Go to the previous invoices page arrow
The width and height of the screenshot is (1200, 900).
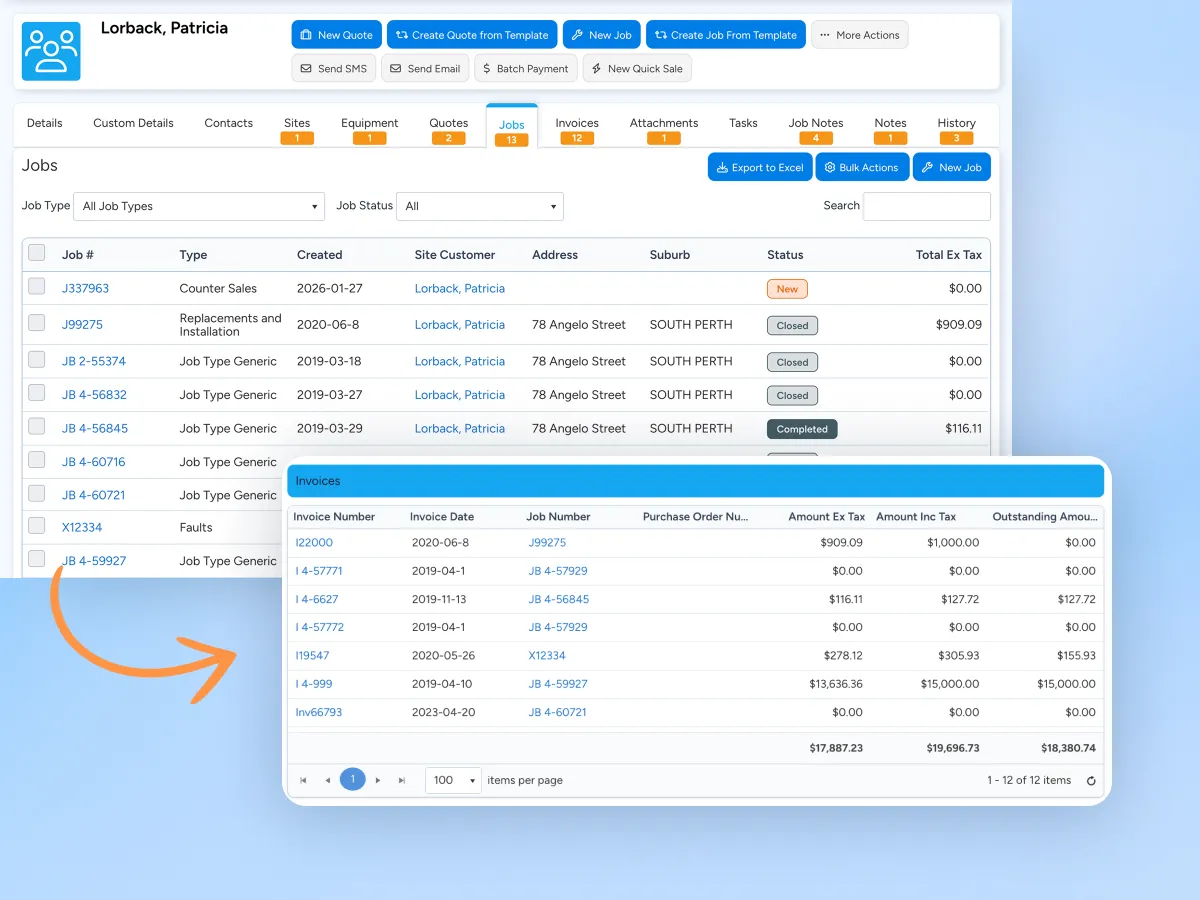click(327, 780)
